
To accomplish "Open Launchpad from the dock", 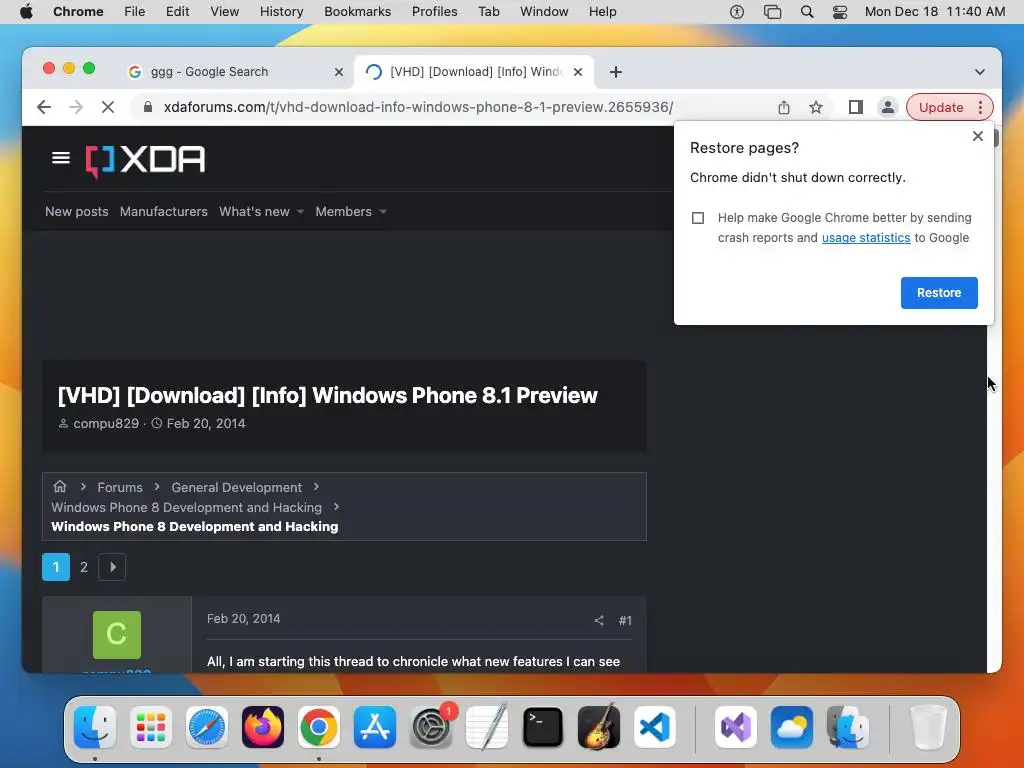I will click(151, 727).
